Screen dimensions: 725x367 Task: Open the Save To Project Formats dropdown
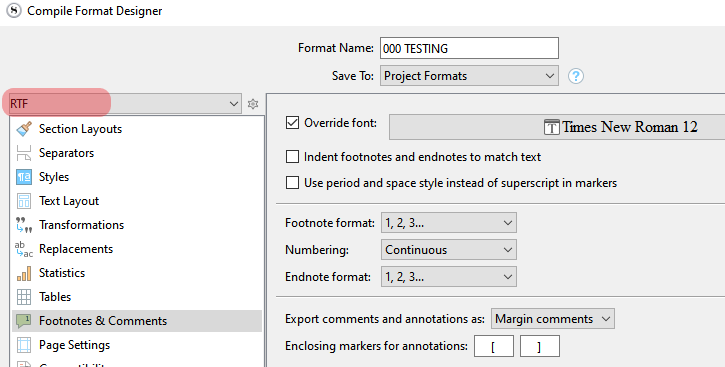point(469,76)
